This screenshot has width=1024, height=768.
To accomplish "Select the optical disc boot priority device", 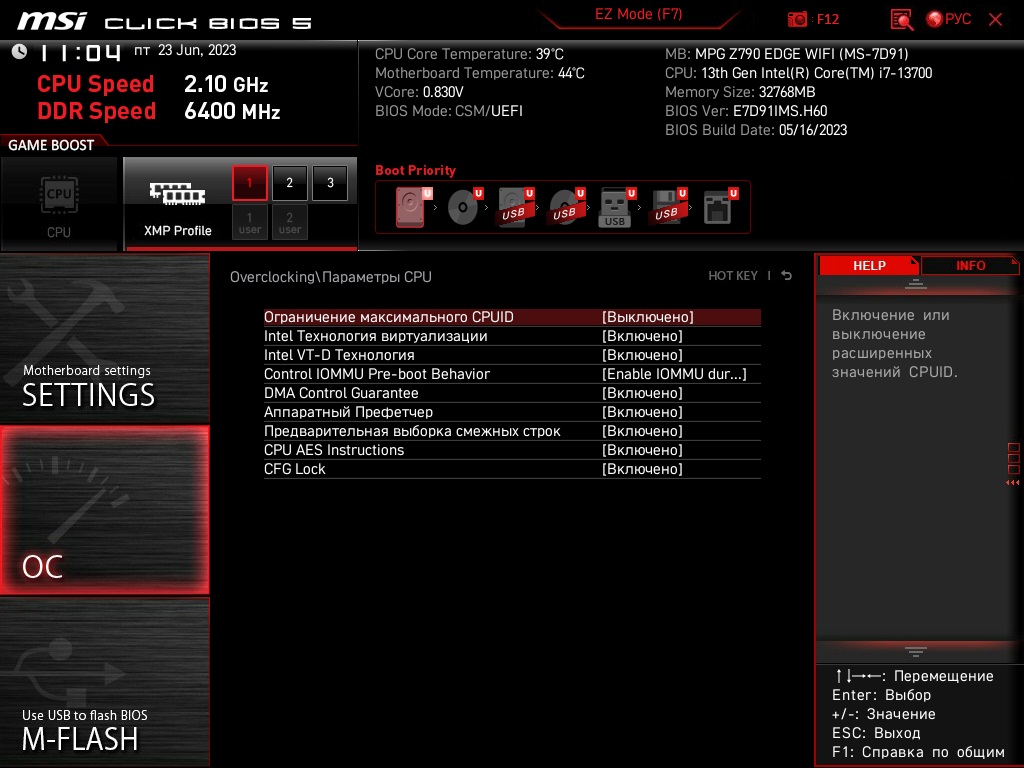I will (x=464, y=207).
